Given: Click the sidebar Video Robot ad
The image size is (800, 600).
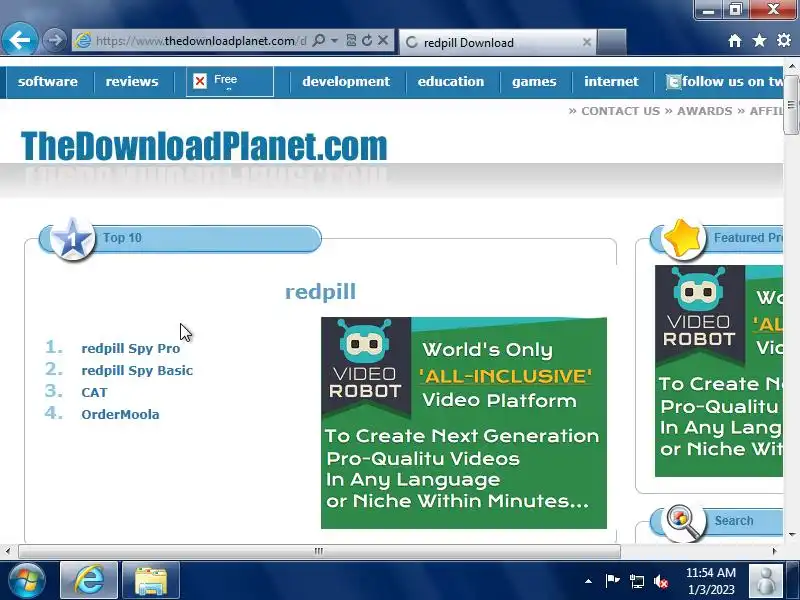Looking at the screenshot, I should pos(719,371).
